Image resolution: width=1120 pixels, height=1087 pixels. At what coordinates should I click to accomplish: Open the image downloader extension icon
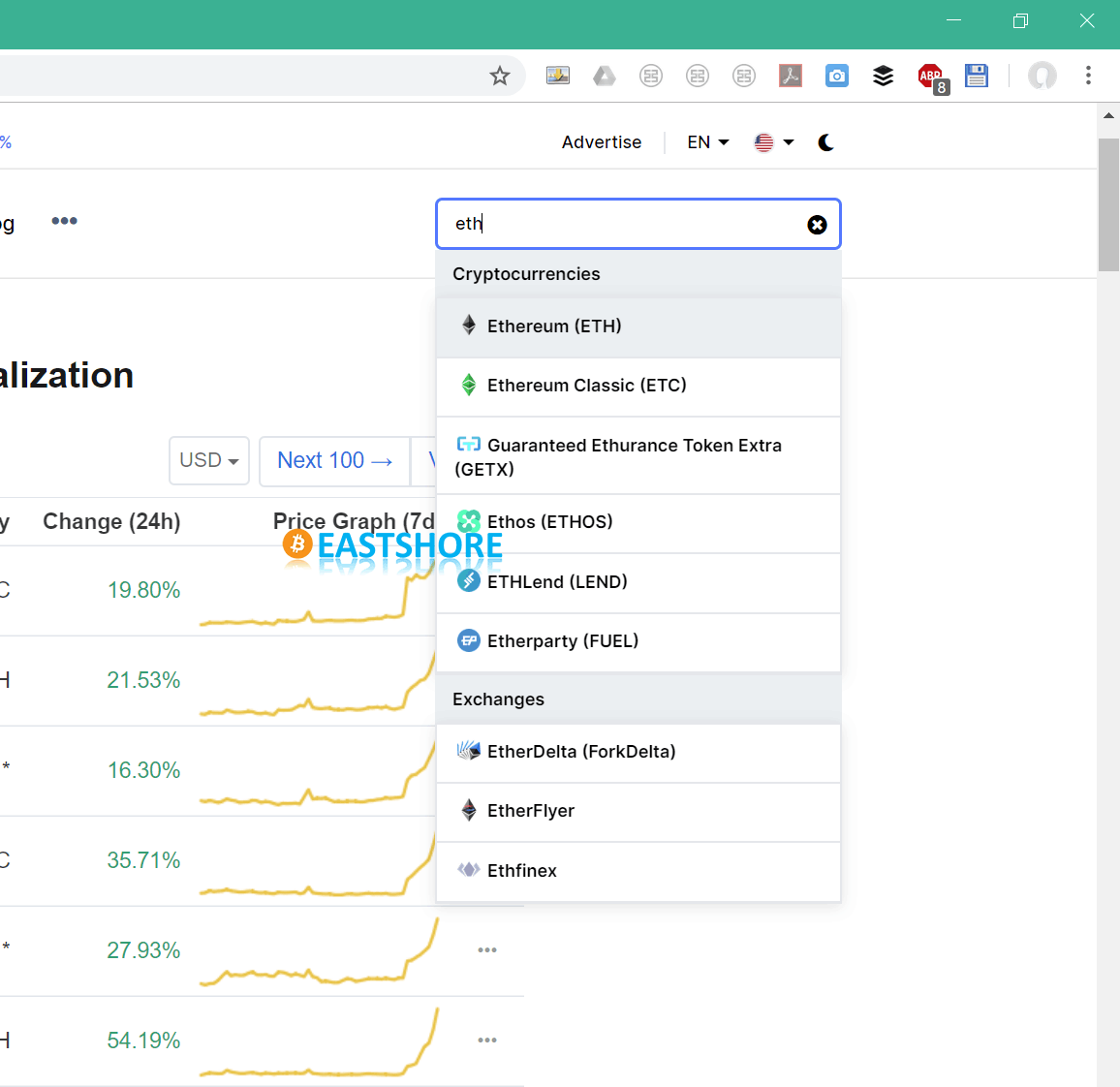558,76
